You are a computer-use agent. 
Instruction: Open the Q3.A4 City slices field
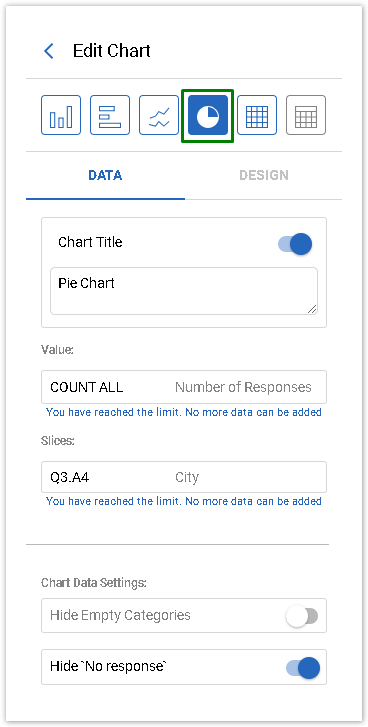click(x=184, y=477)
